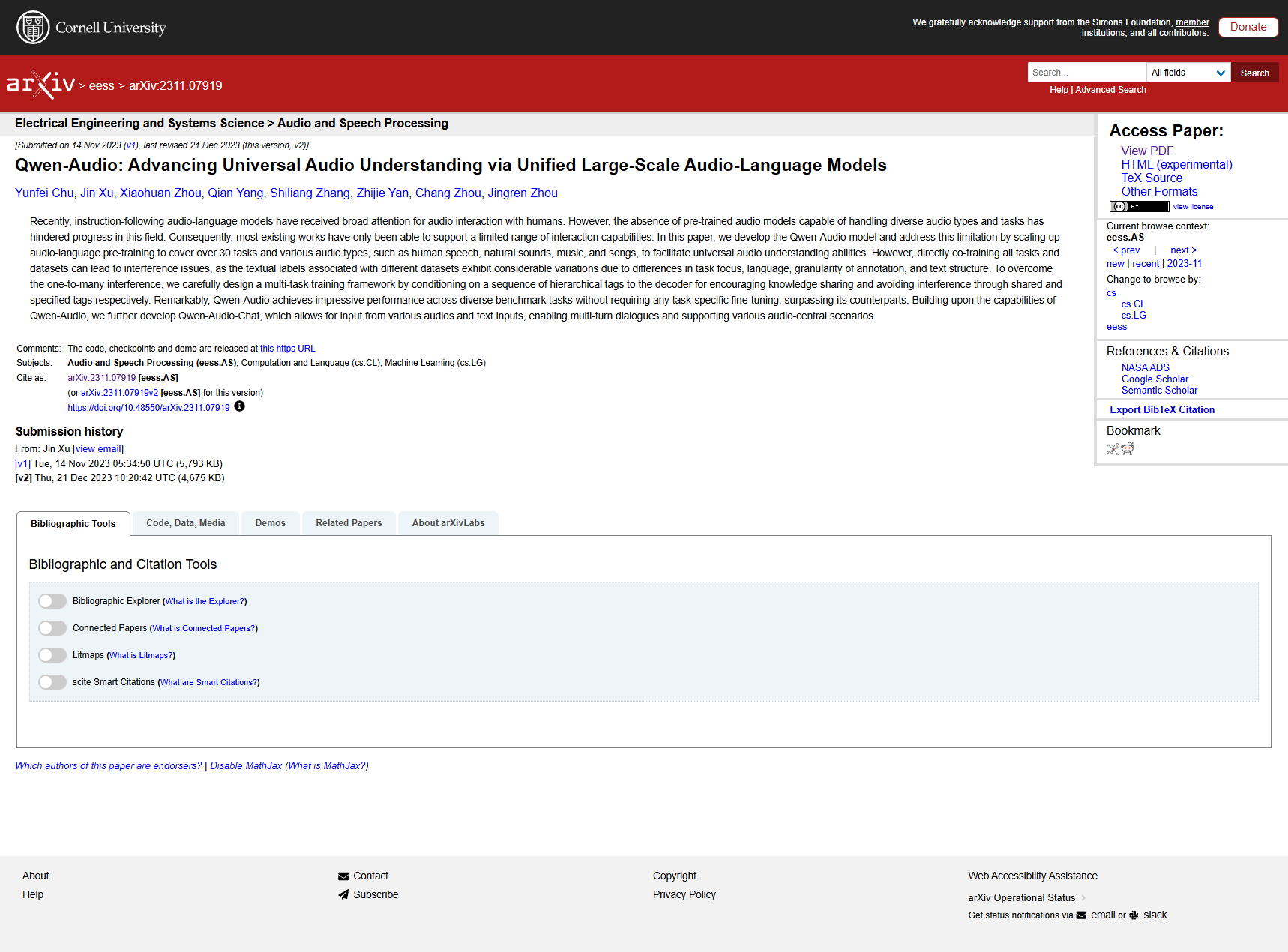The image size is (1288, 952).
Task: Click this https URL in comments
Action: pos(288,349)
